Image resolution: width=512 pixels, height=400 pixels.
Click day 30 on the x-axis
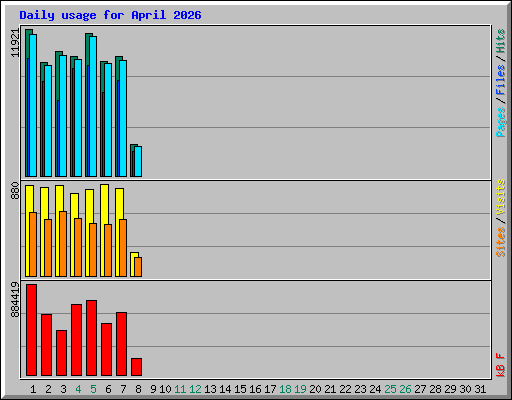click(465, 389)
